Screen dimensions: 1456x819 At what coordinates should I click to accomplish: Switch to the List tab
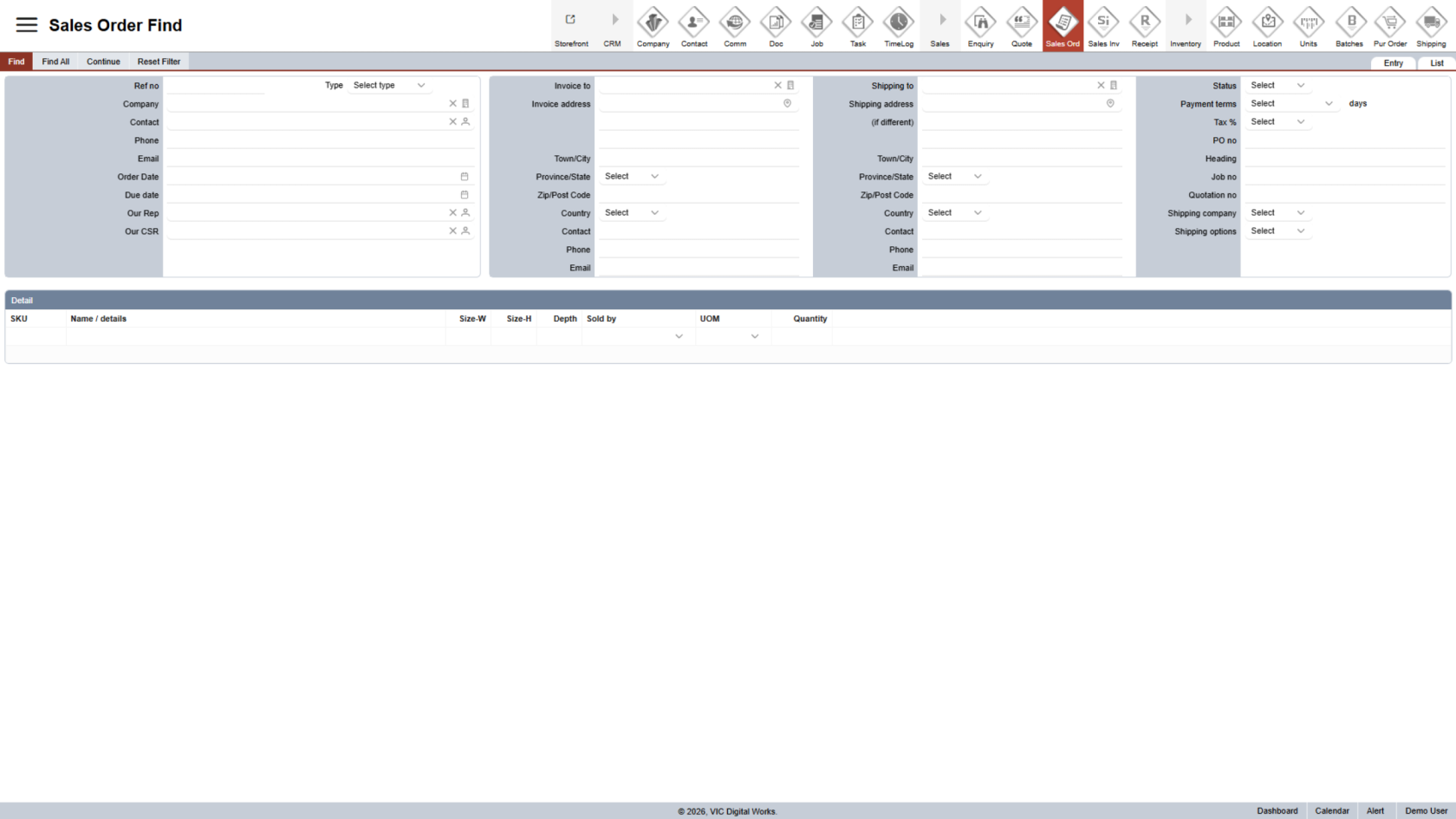tap(1436, 63)
